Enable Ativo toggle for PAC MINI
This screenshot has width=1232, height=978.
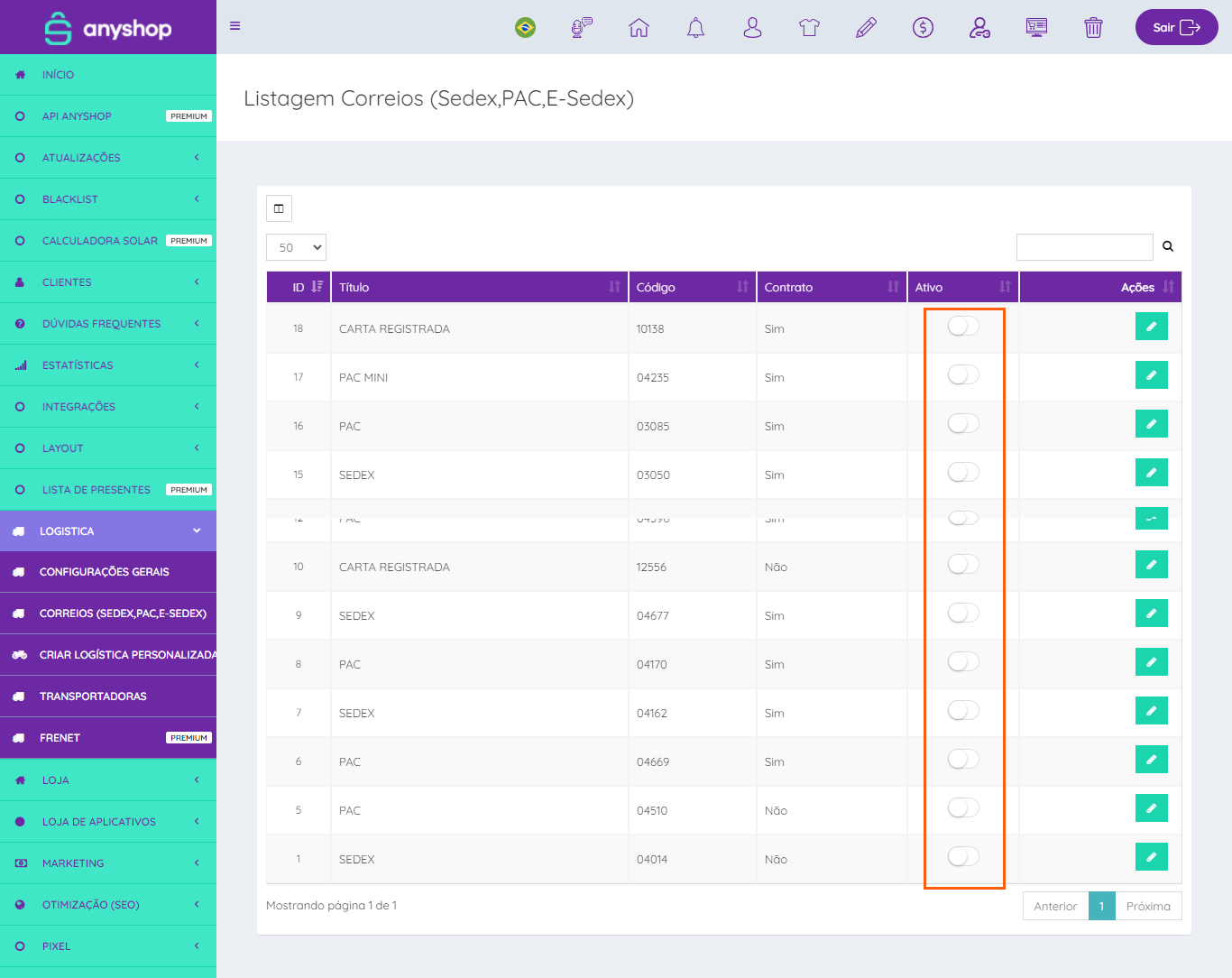coord(963,375)
